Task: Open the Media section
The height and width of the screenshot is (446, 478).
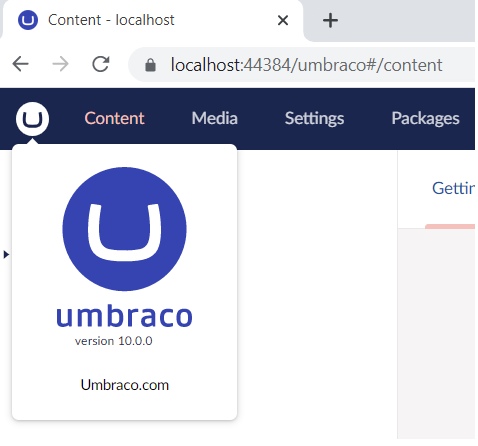Action: click(214, 118)
